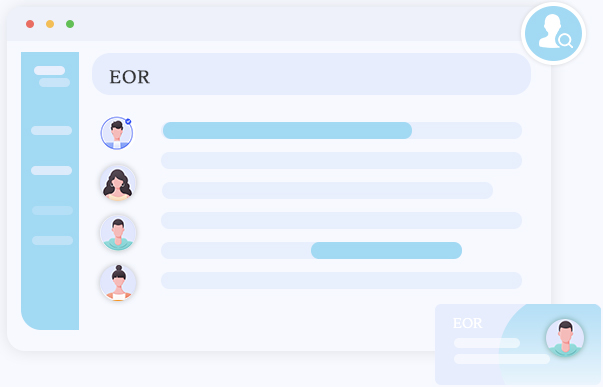Click the user search icon in the circle

click(553, 33)
